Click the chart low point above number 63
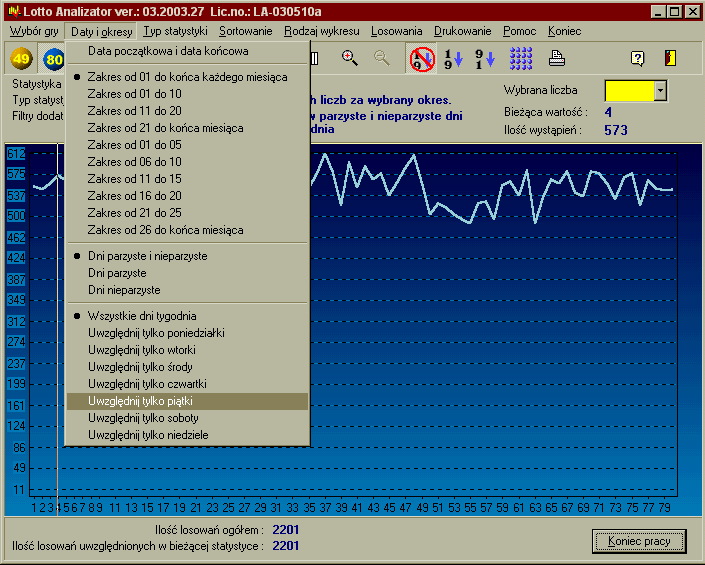Image resolution: width=705 pixels, height=565 pixels. point(535,222)
